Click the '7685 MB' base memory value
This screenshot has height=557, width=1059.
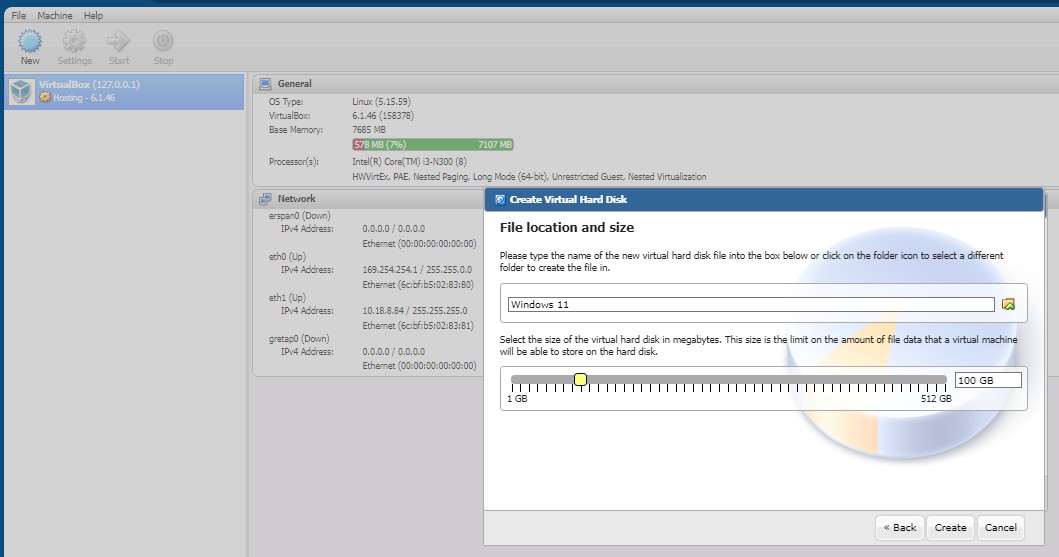pyautogui.click(x=369, y=130)
